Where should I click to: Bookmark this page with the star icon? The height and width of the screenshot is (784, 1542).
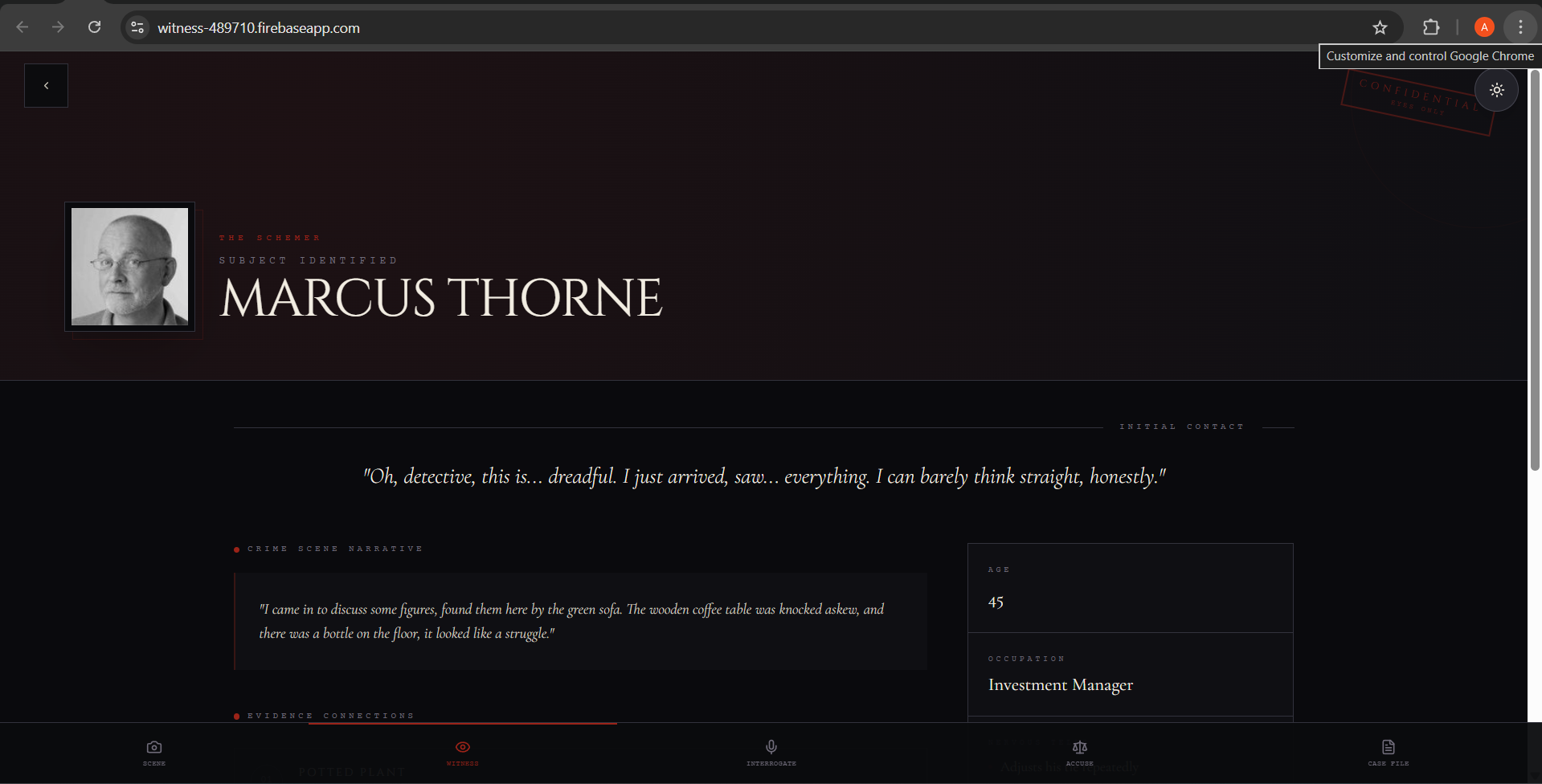pos(1380,27)
